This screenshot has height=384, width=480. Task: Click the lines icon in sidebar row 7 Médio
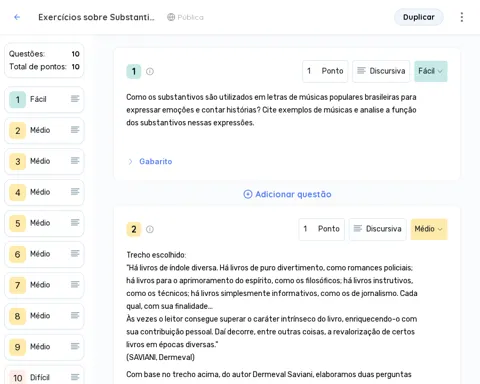click(75, 285)
